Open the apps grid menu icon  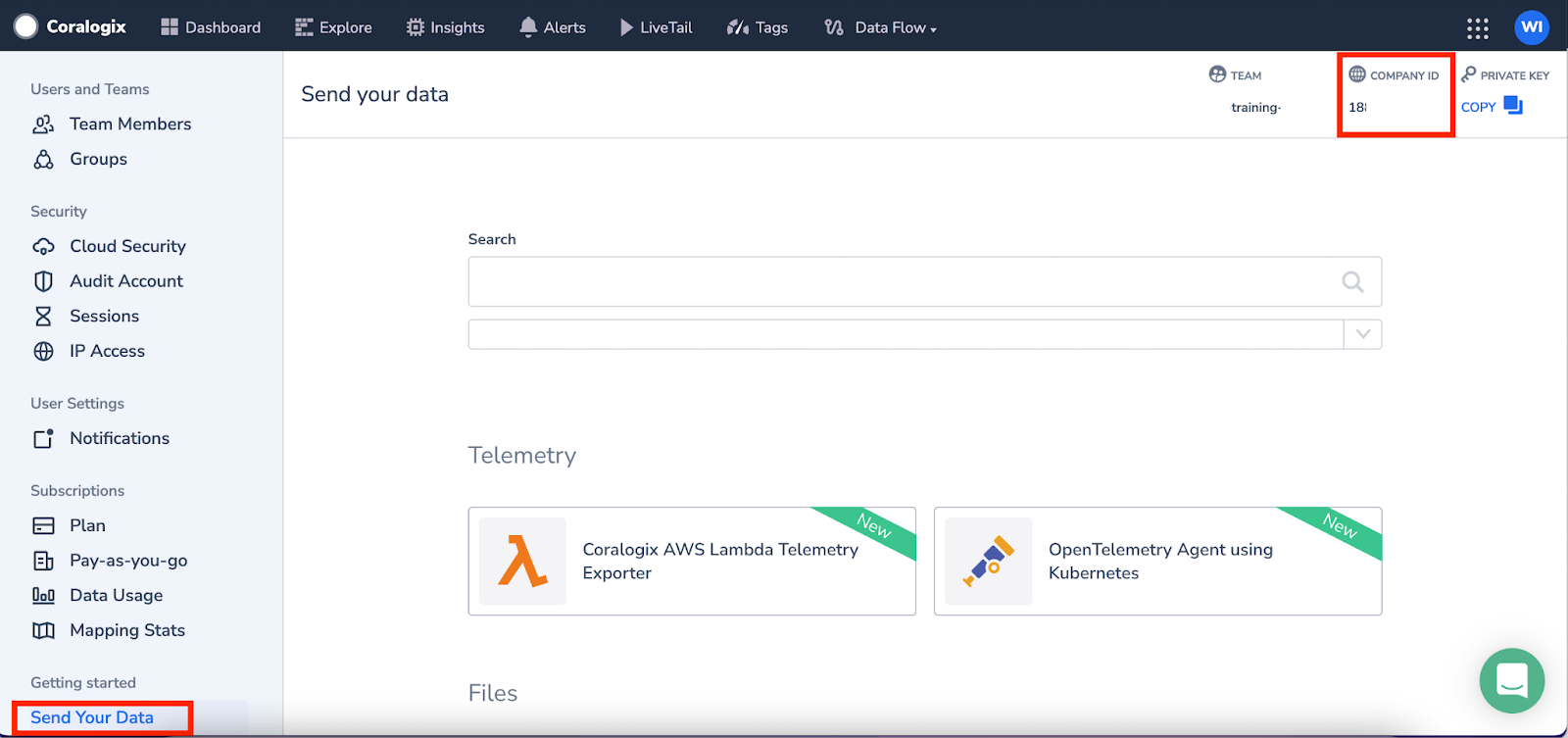[x=1478, y=27]
